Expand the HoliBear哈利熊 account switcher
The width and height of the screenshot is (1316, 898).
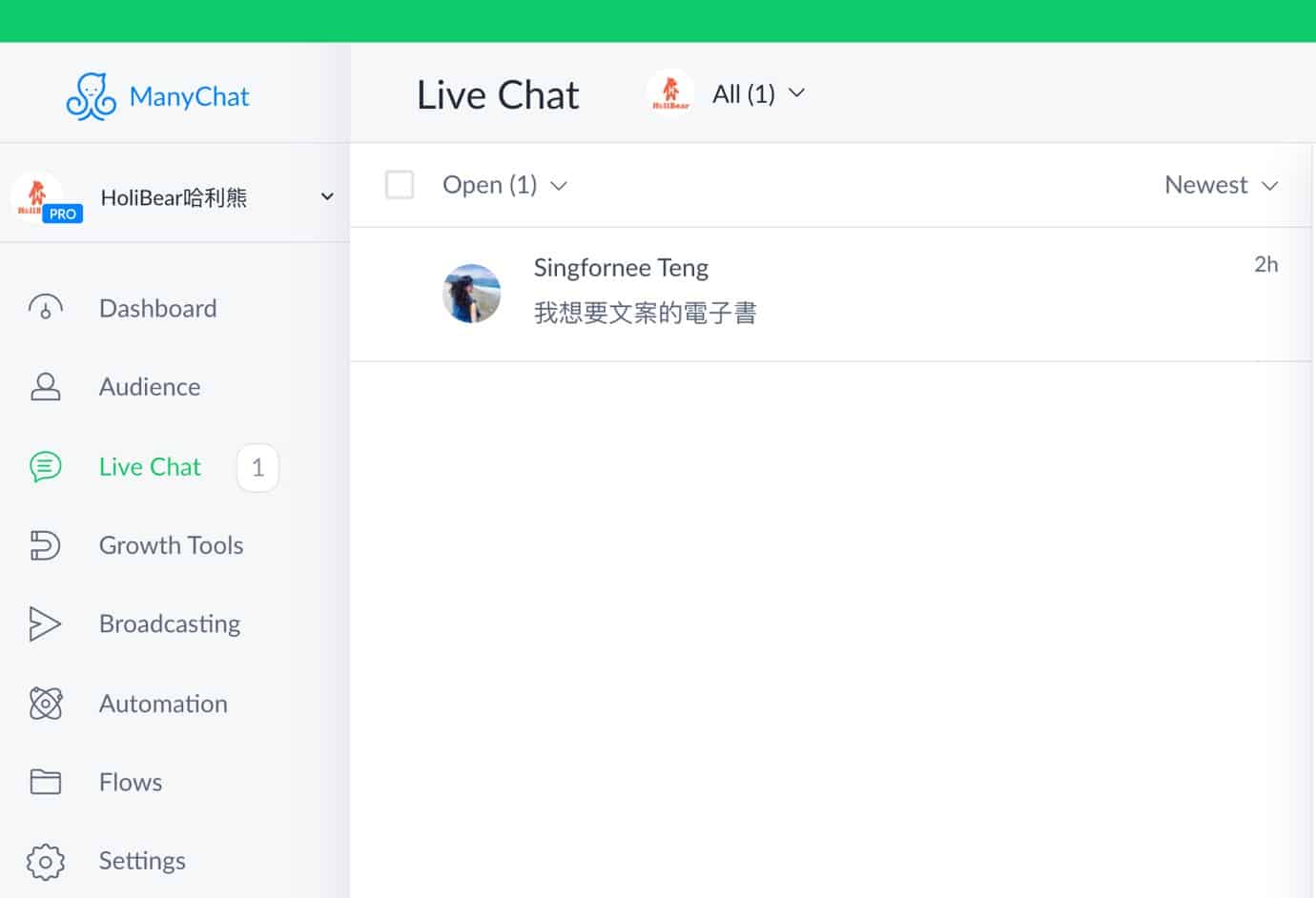[175, 196]
